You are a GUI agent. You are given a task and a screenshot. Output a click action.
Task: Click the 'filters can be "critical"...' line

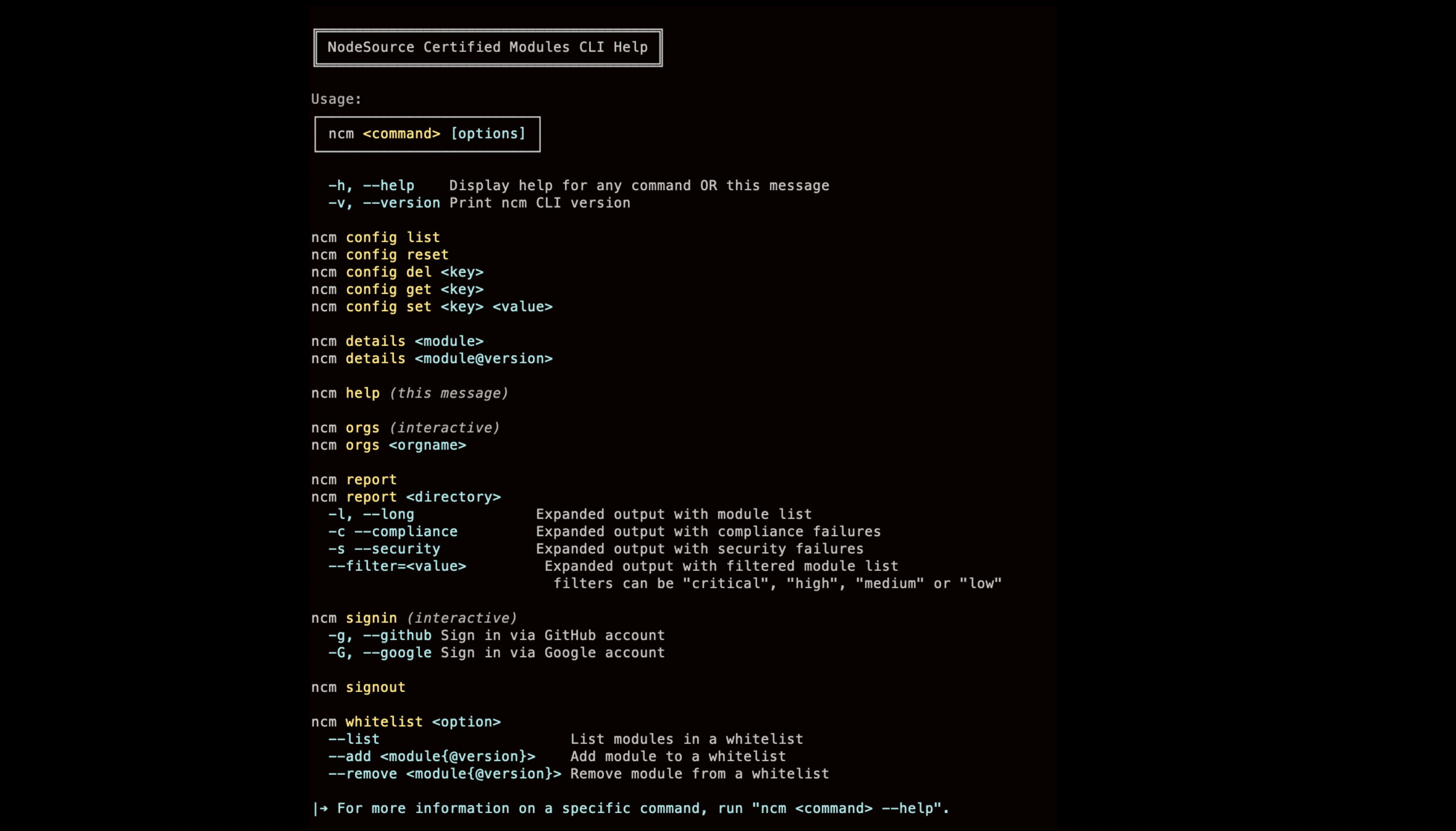(x=777, y=584)
